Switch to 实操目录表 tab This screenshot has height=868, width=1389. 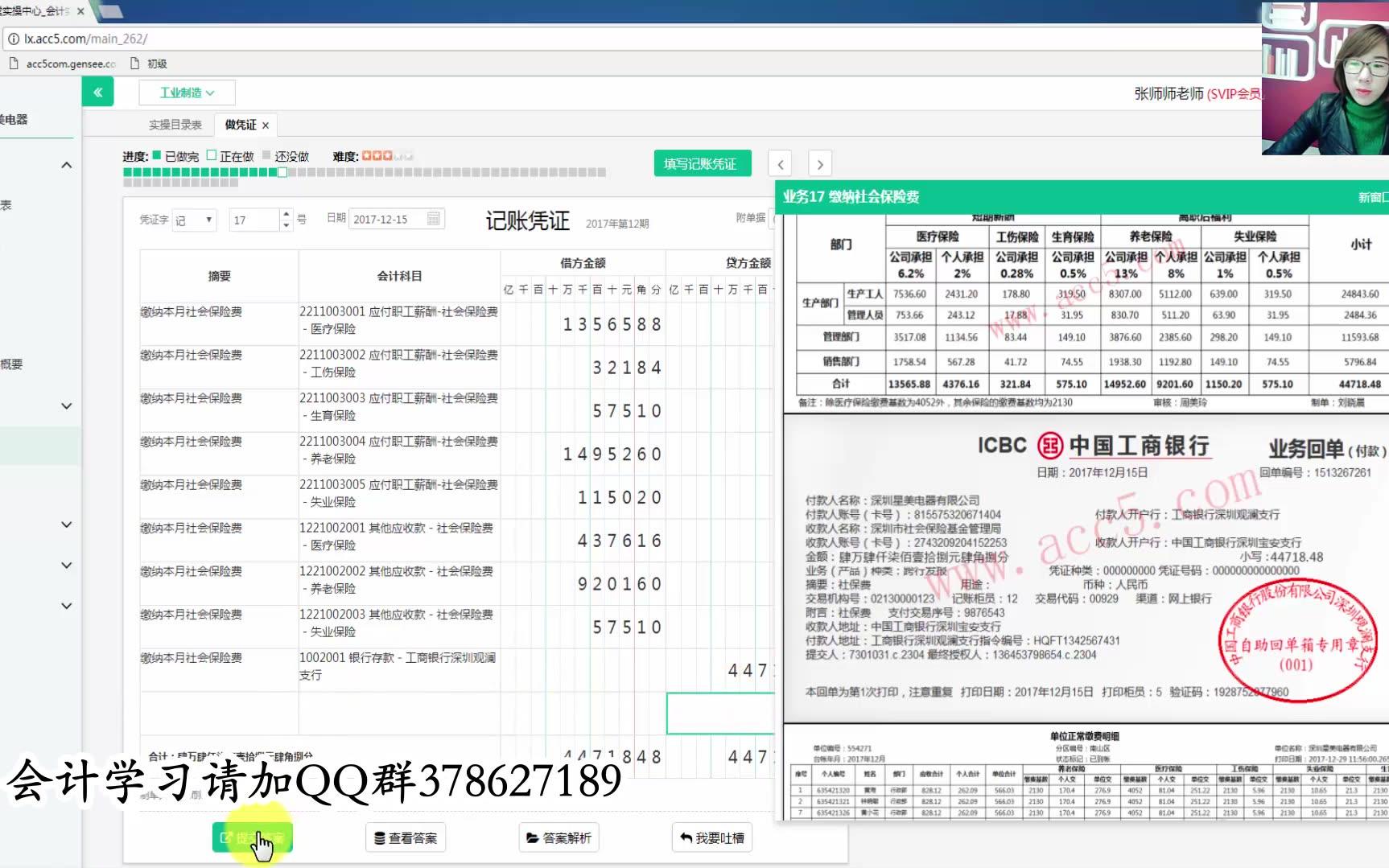coord(175,125)
